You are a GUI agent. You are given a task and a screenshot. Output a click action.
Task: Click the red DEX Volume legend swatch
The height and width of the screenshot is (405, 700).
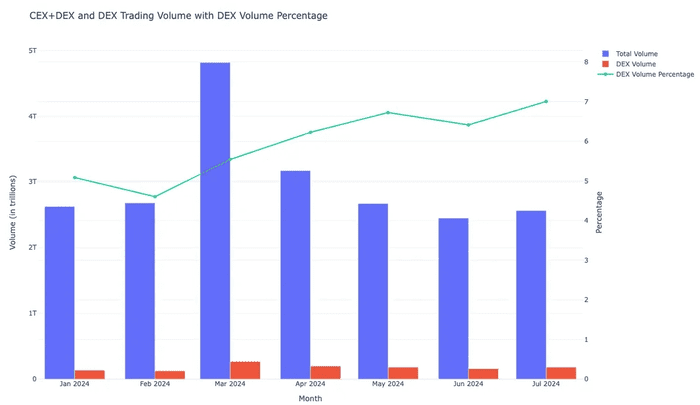[x=605, y=64]
